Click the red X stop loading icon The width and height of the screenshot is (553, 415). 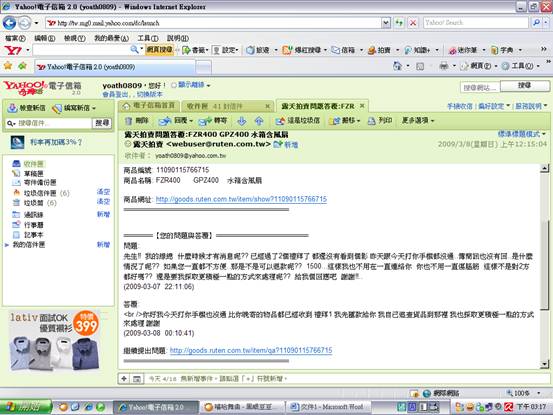click(x=413, y=23)
